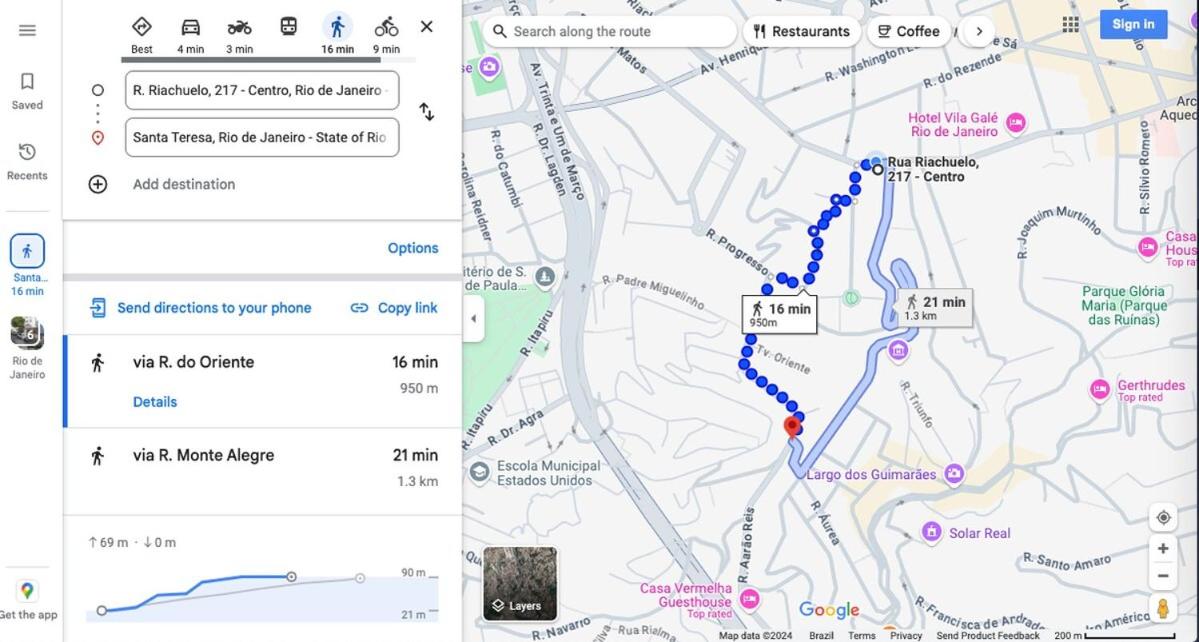Zoom in on the map
Viewport: 1199px width, 642px height.
click(1163, 549)
